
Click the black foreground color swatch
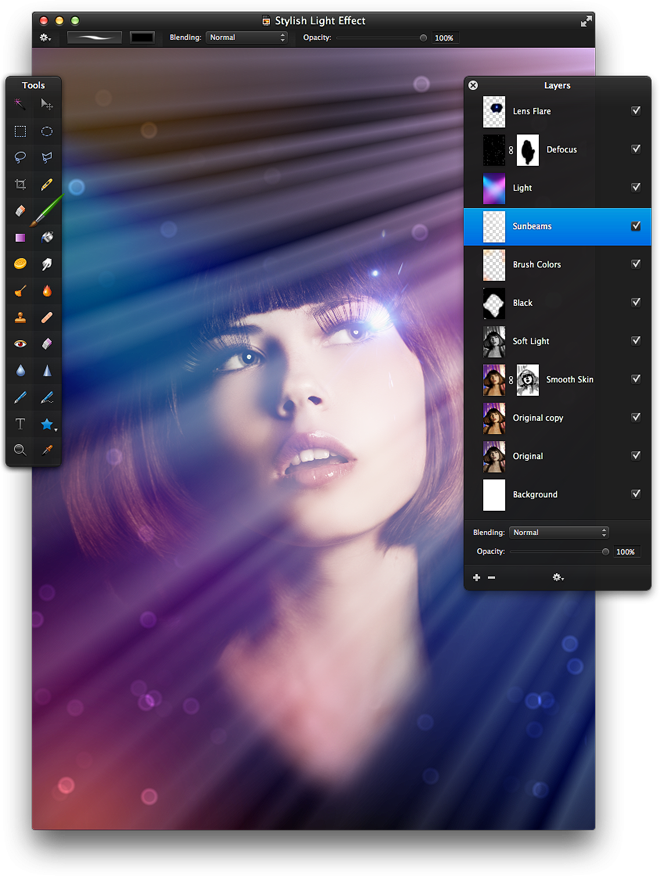pyautogui.click(x=142, y=37)
